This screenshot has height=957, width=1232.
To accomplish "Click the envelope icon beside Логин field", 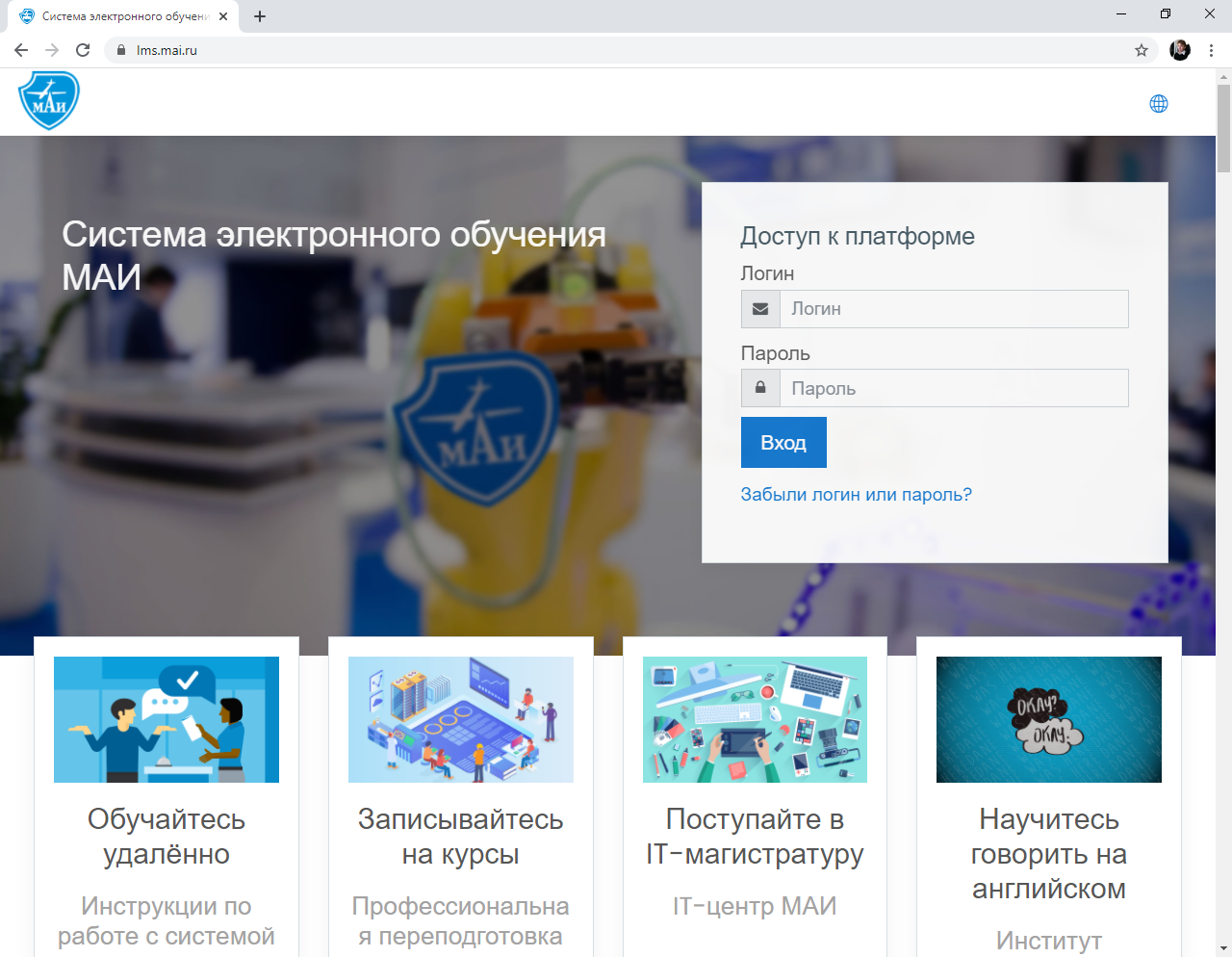I will 760,309.
